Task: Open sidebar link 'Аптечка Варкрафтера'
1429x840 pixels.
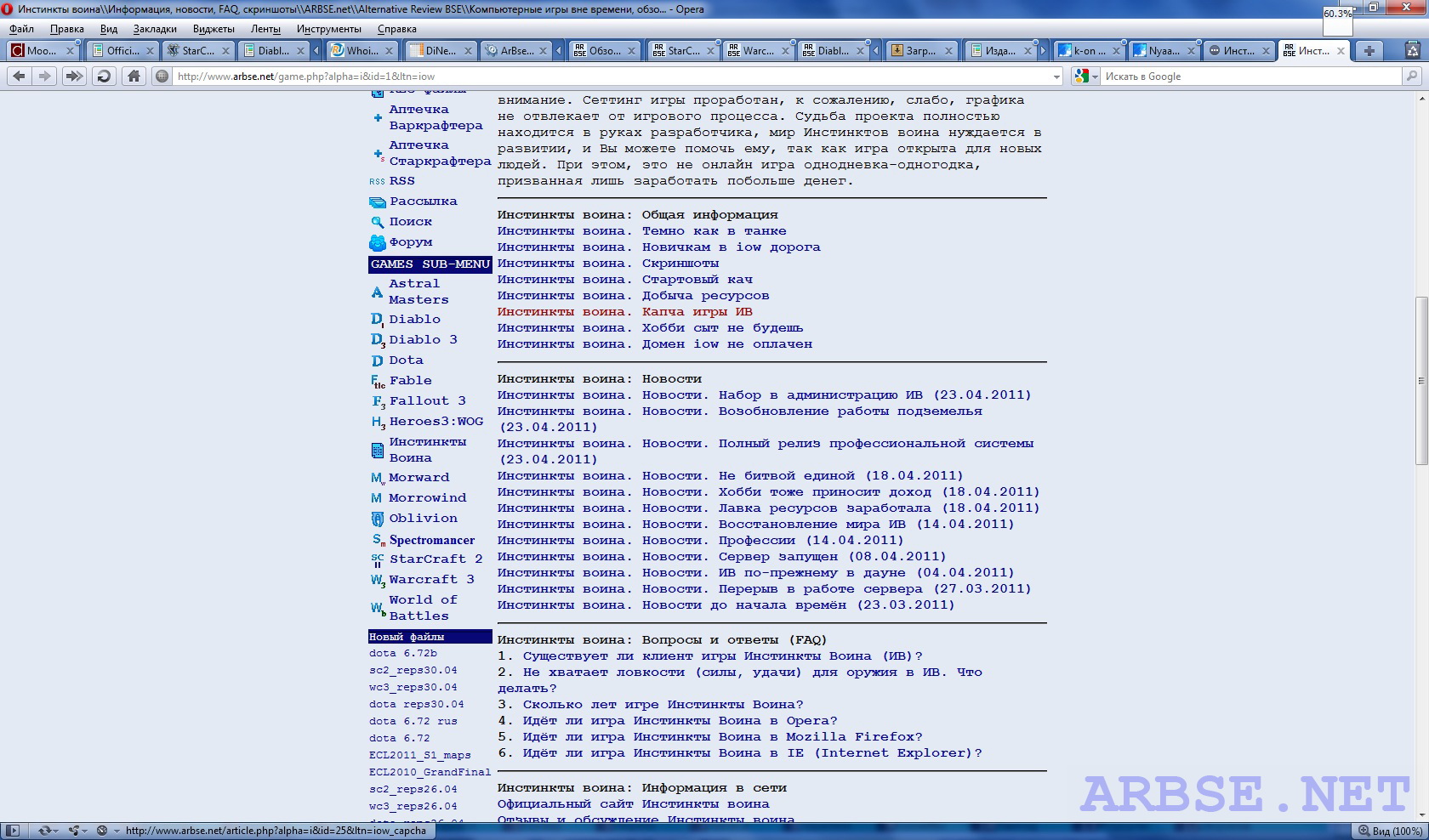Action: [436, 117]
